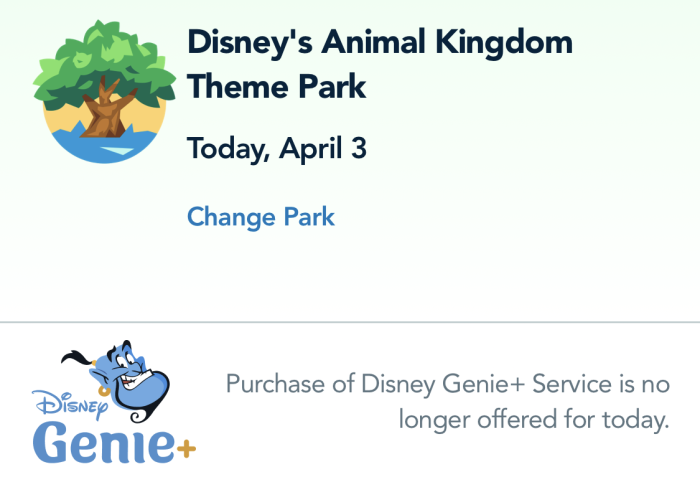Click the longer offered for today text line

pyautogui.click(x=534, y=420)
